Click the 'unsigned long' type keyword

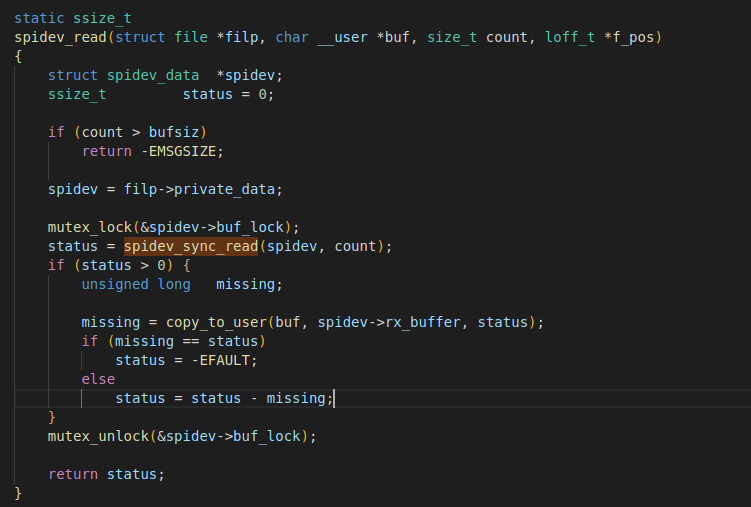tap(136, 284)
